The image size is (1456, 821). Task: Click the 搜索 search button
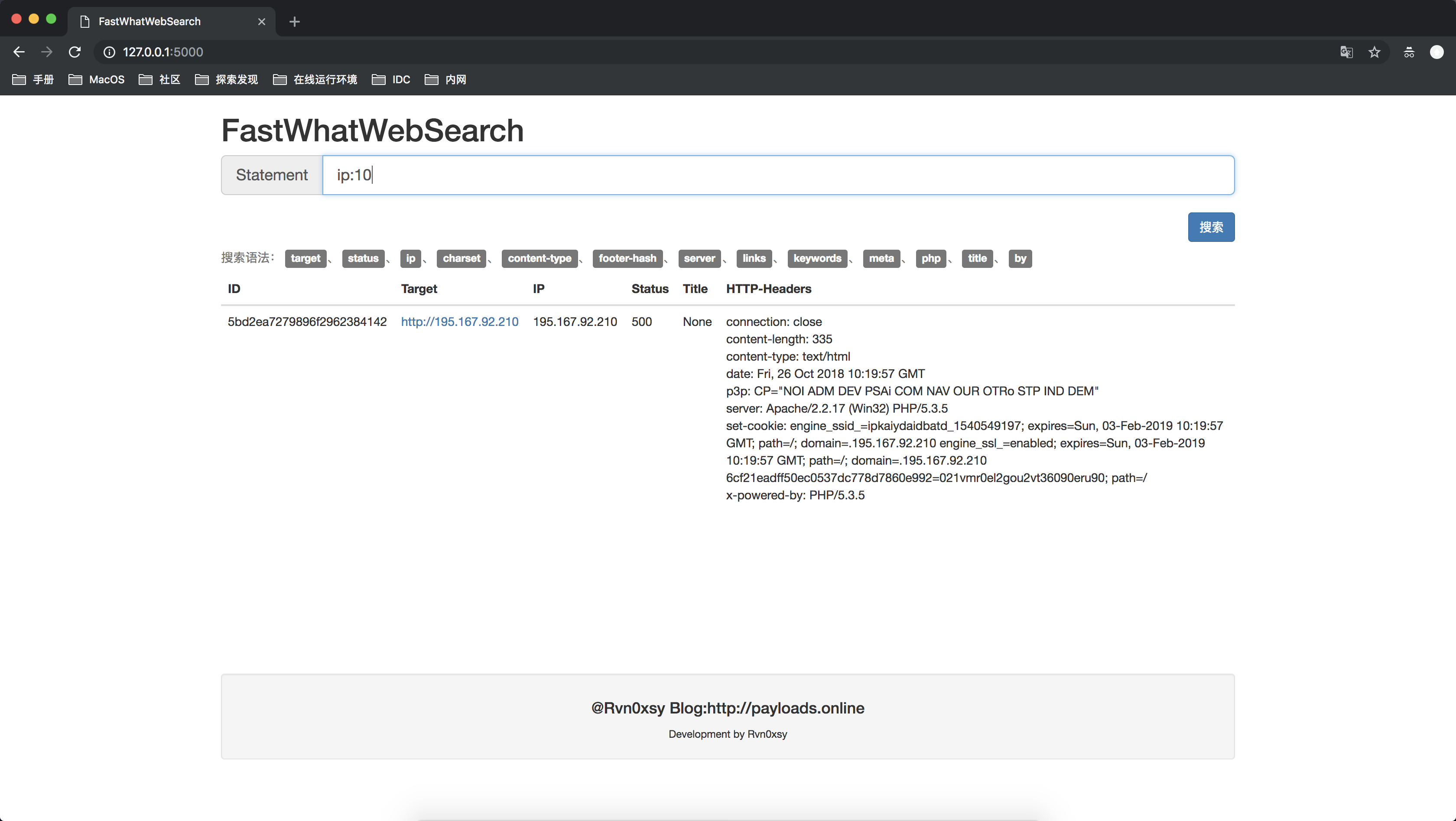click(x=1211, y=228)
